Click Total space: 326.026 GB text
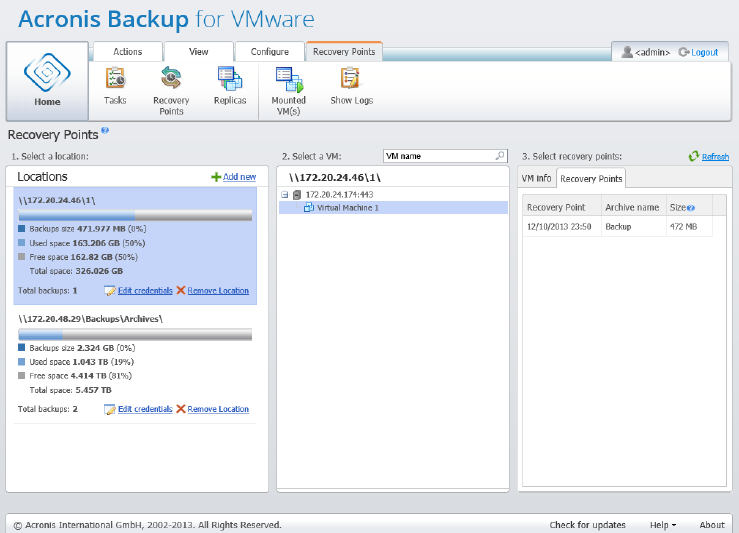 76,271
